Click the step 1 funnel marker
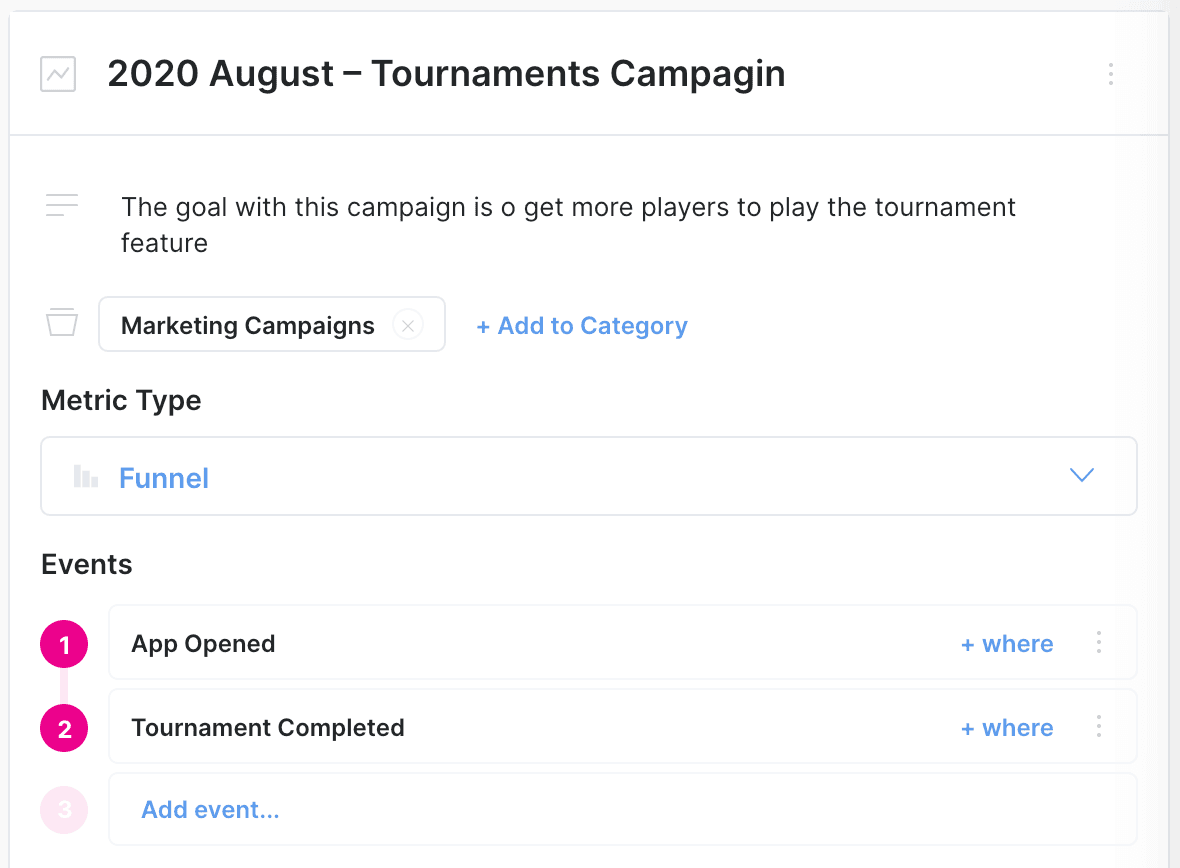 tap(65, 645)
